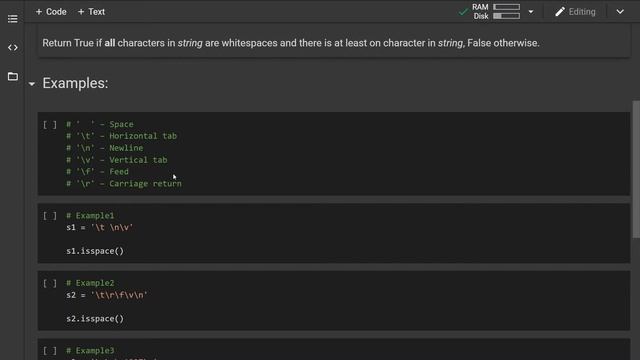
Task: Click the '# Horizontal tab' comment line
Action: (122, 136)
